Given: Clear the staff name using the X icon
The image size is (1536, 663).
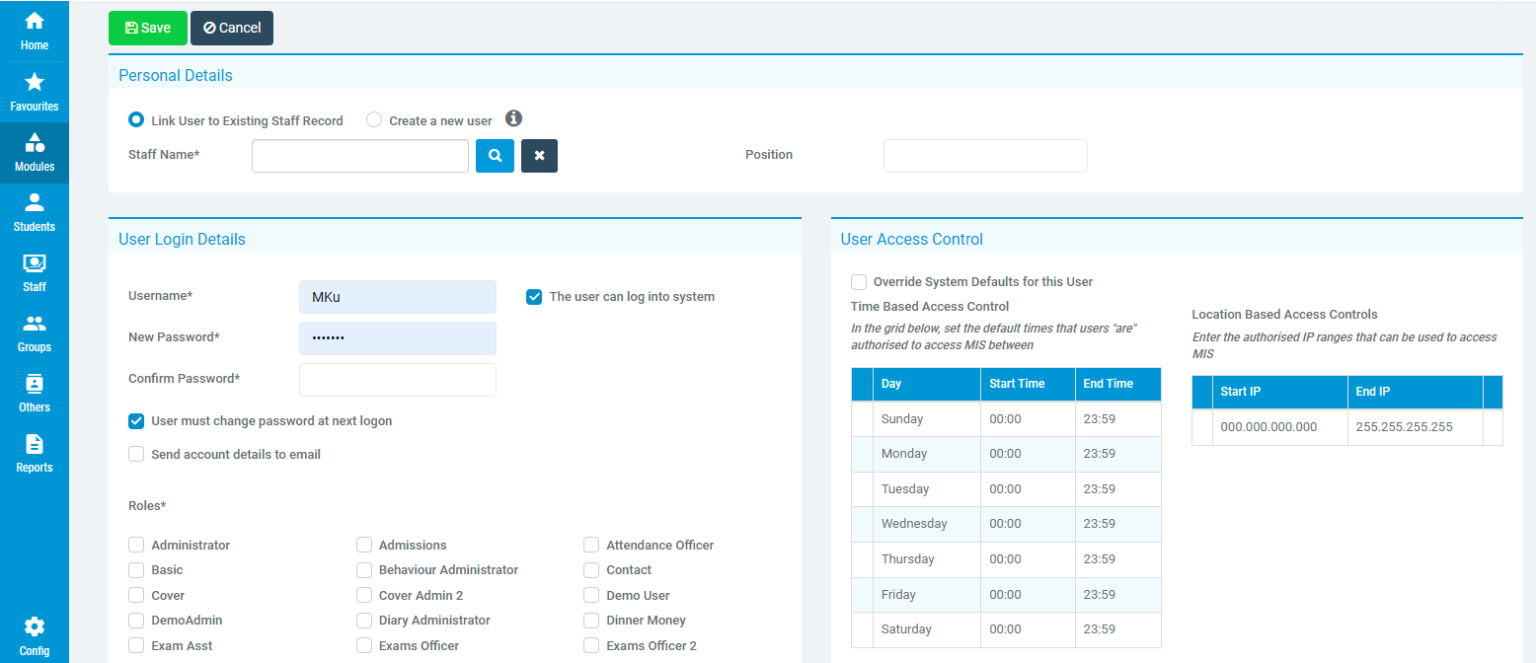Looking at the screenshot, I should coord(539,155).
